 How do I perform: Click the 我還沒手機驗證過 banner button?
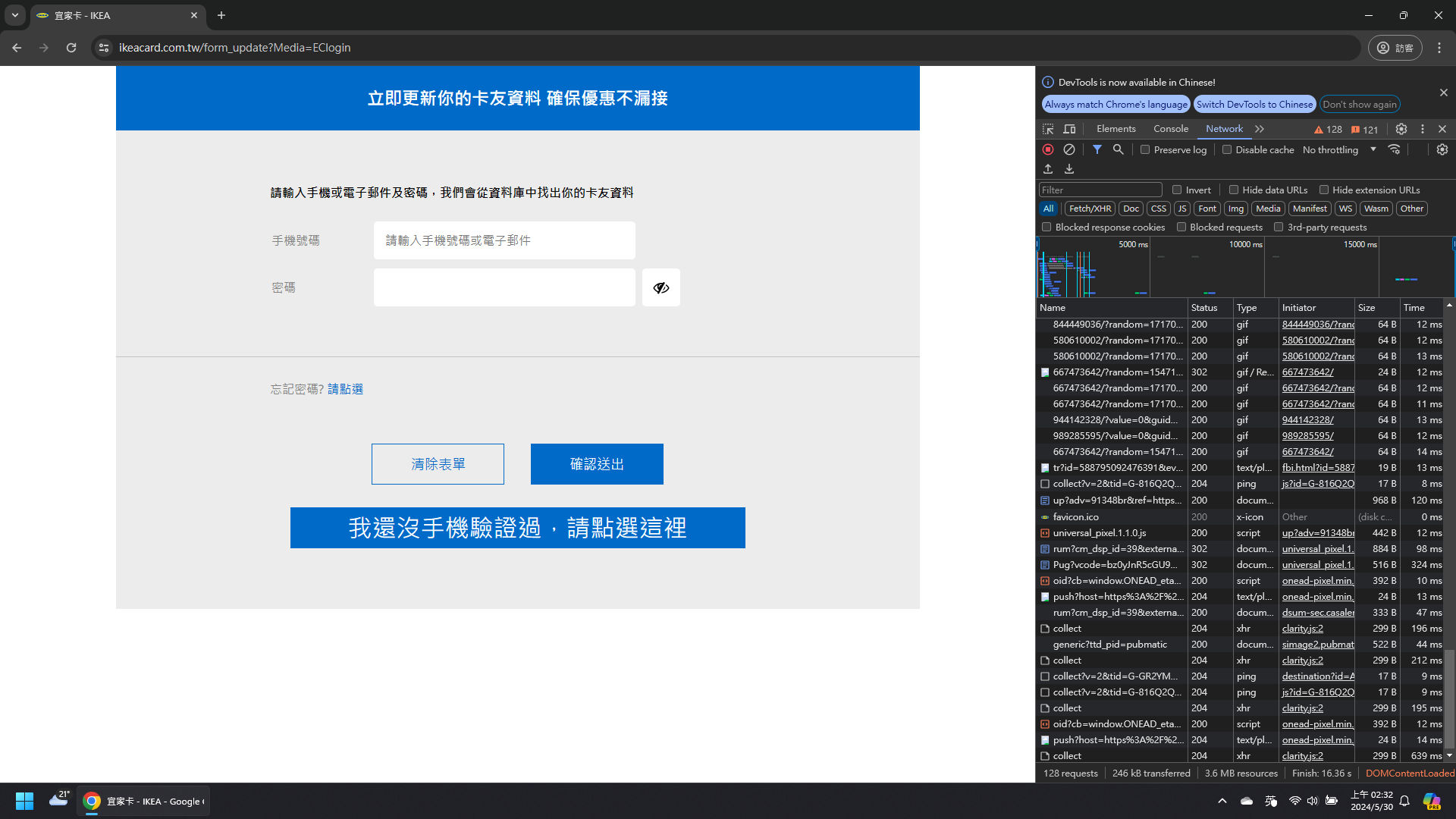[x=518, y=528]
